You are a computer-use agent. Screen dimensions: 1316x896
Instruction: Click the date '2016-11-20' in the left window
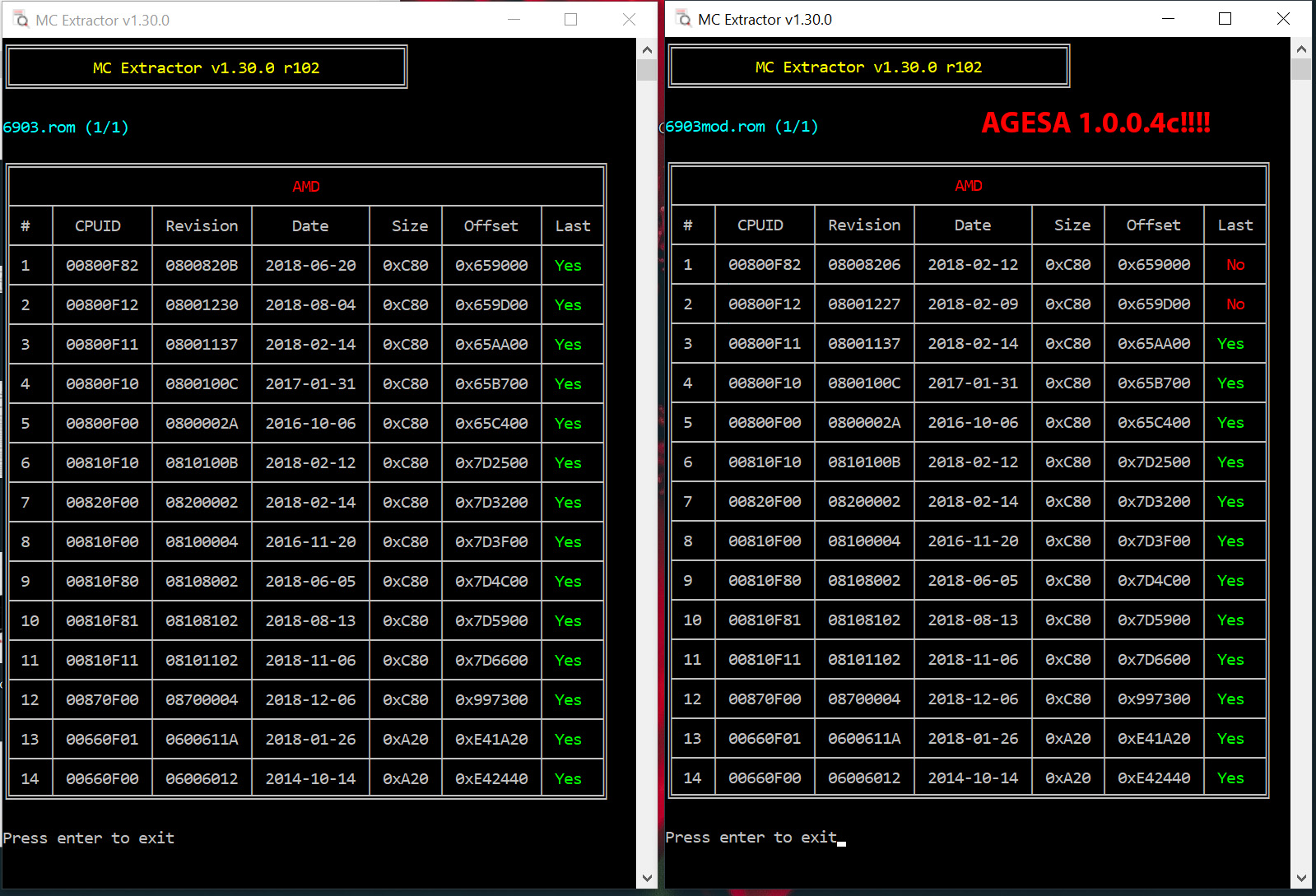click(x=310, y=542)
